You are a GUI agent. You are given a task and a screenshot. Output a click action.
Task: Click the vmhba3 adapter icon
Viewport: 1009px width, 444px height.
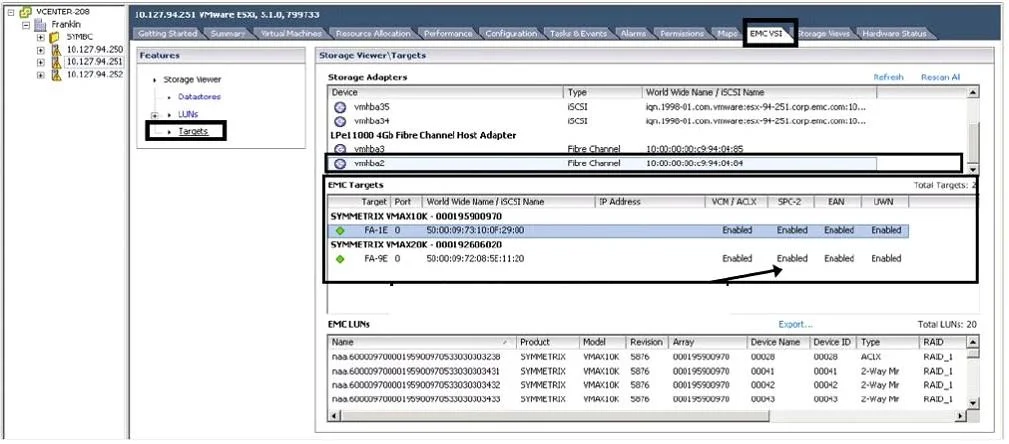[340, 149]
